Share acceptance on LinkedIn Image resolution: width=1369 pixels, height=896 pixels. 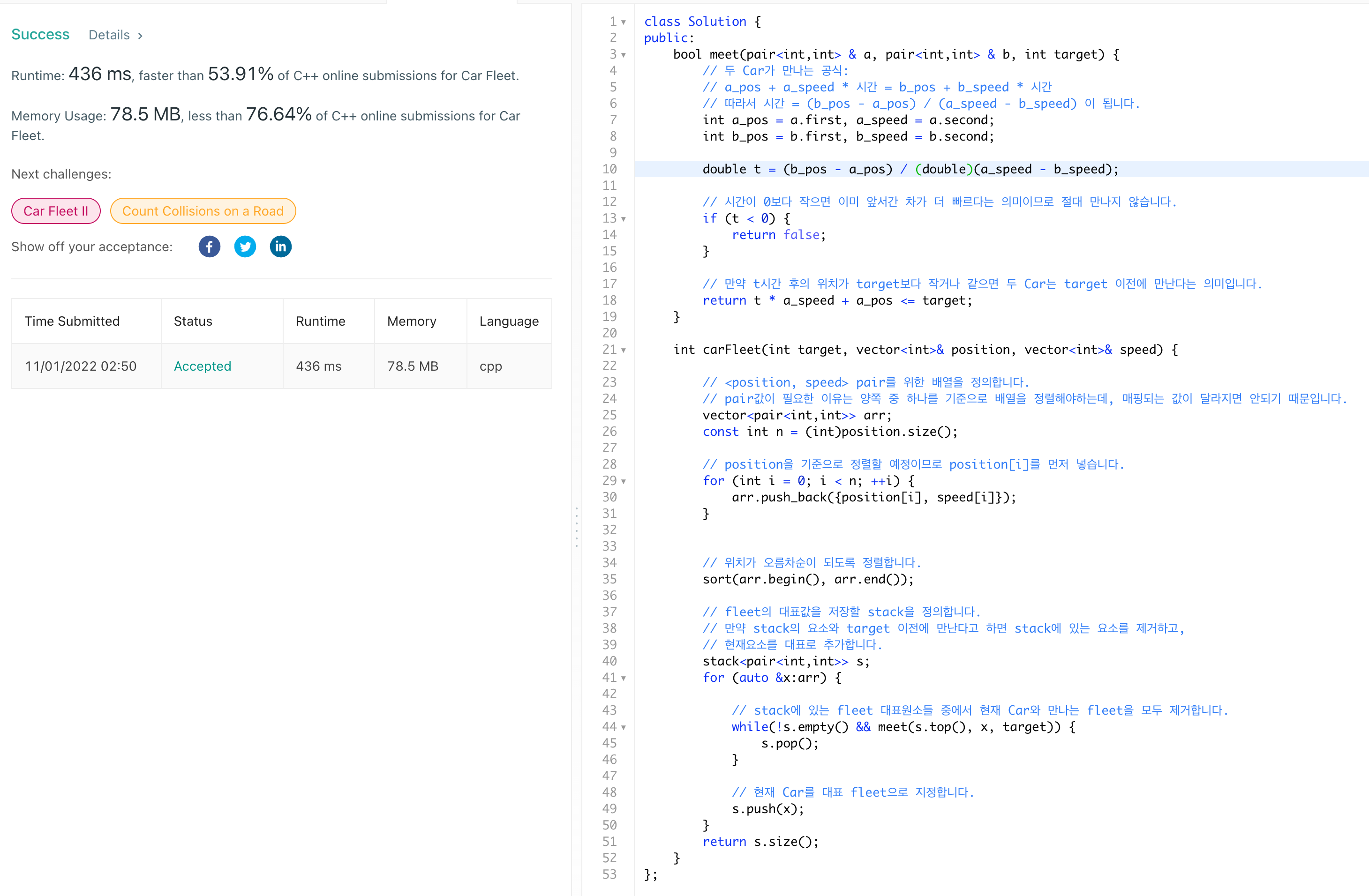[x=281, y=246]
